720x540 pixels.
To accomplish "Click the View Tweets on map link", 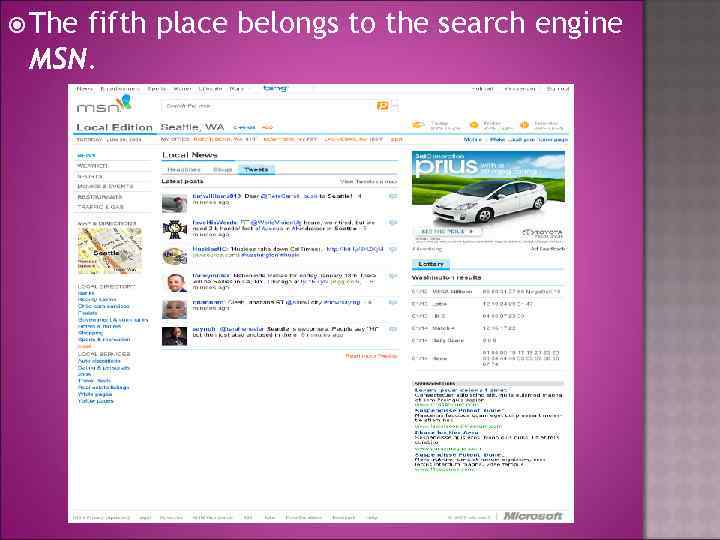I will pos(368,181).
